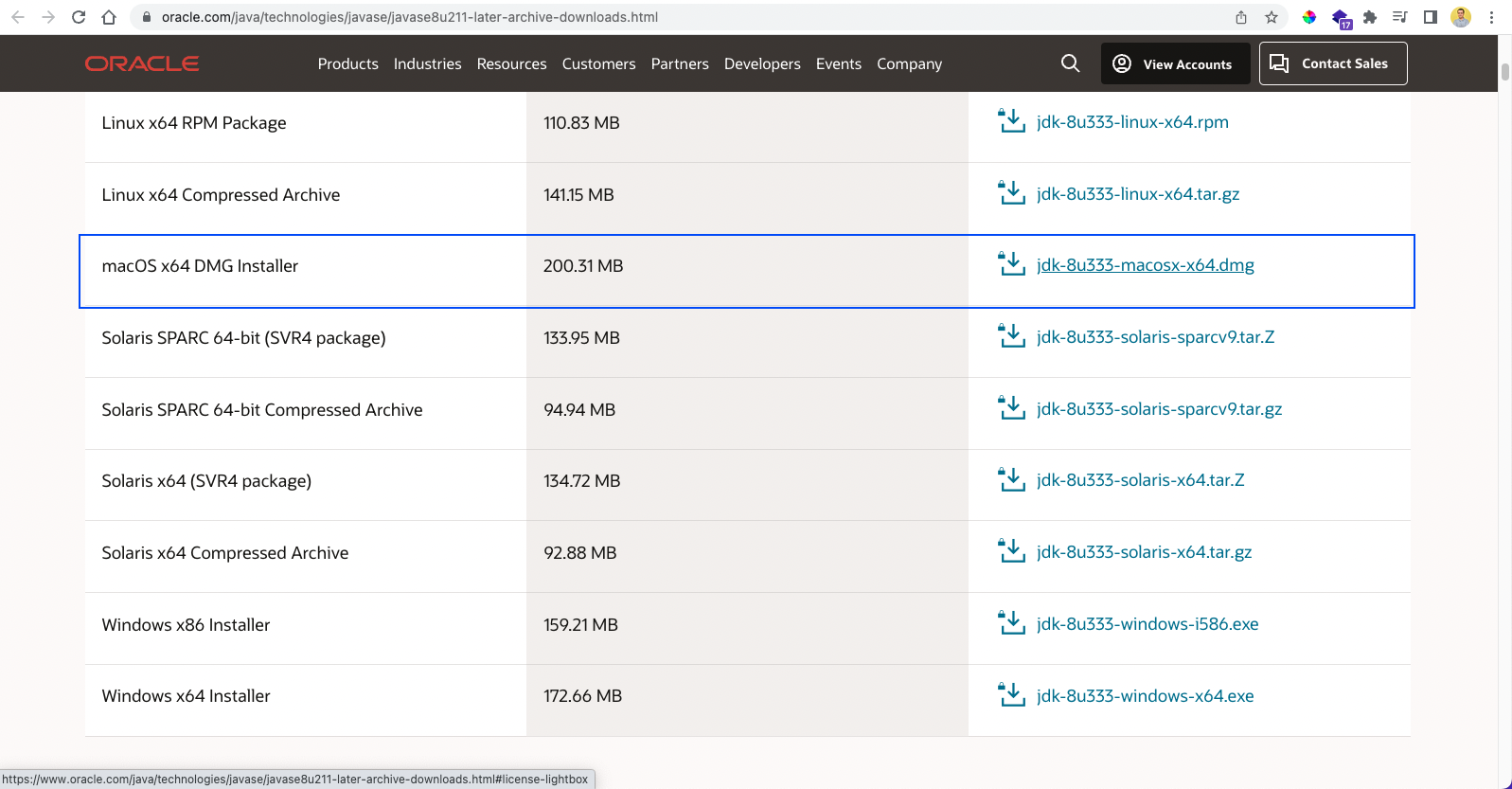Select the 'Windows x86 Installer' text
Image resolution: width=1512 pixels, height=789 pixels.
pyautogui.click(x=186, y=625)
